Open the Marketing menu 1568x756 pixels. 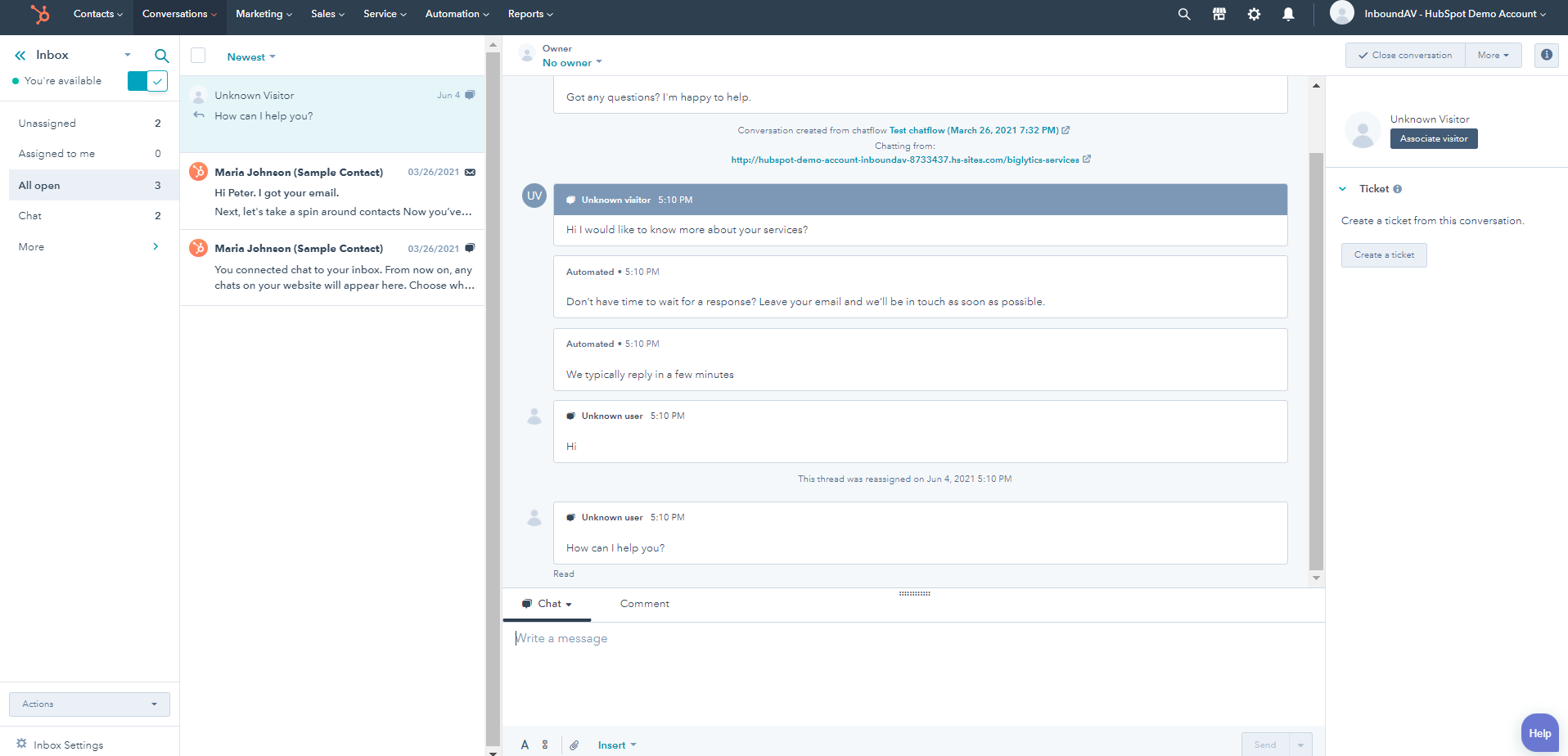(264, 14)
